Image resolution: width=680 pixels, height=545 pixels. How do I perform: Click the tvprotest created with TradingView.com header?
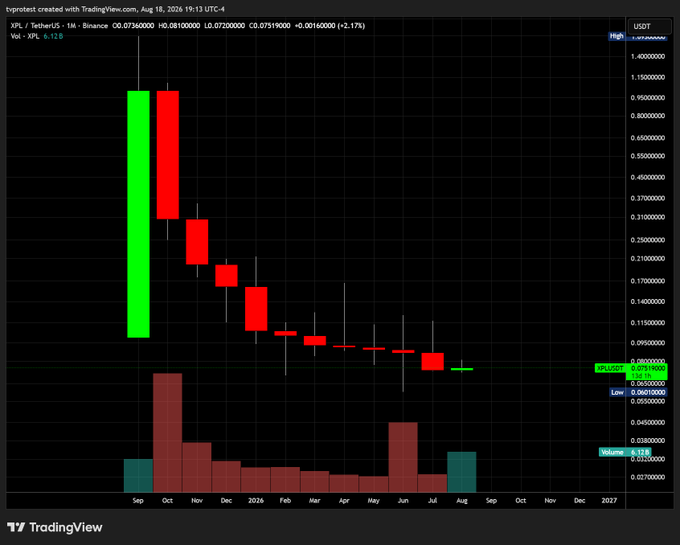[x=115, y=9]
